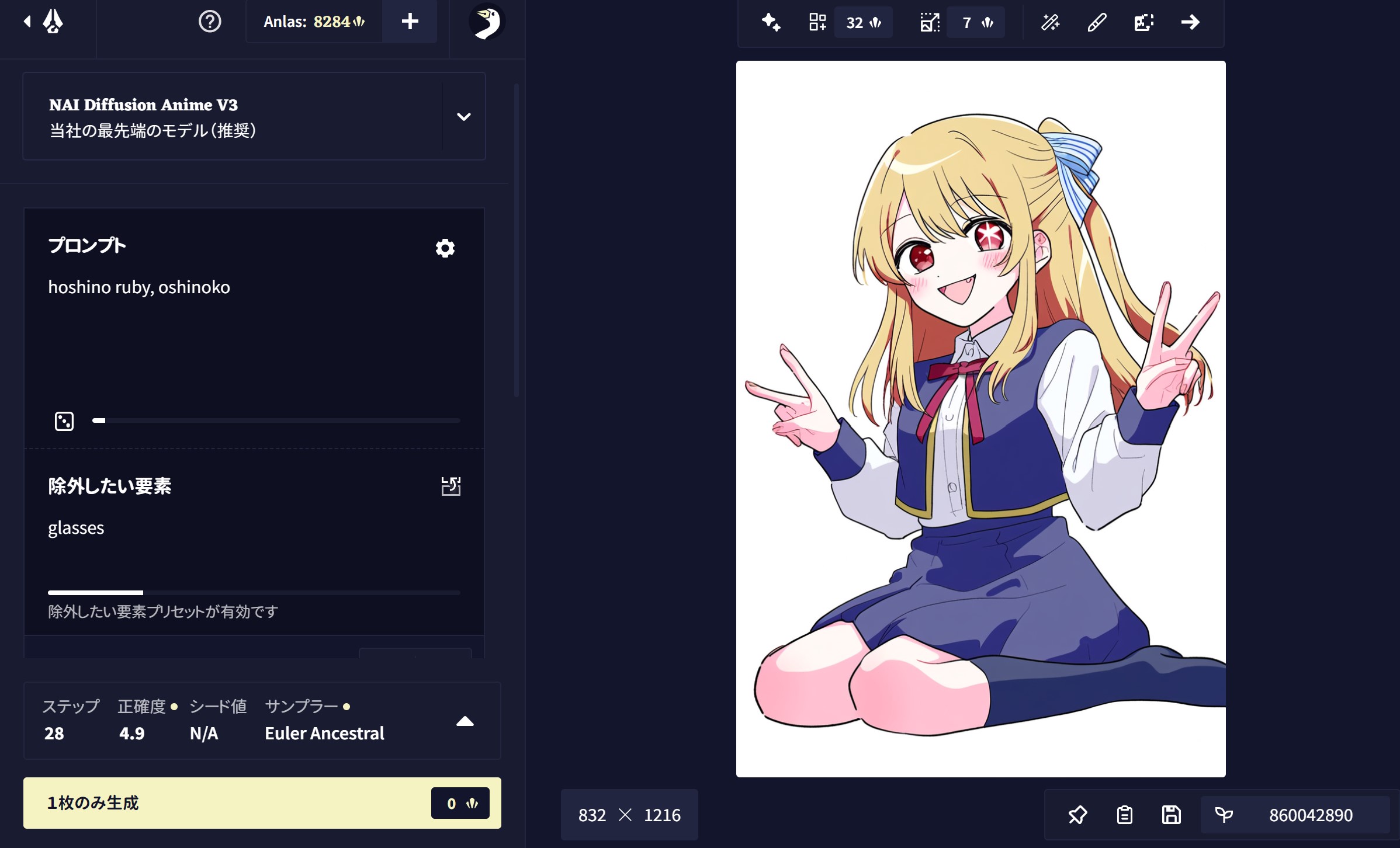Screen dimensions: 1400x848
Task: Click the negative prompt token usage bar
Action: click(x=254, y=593)
